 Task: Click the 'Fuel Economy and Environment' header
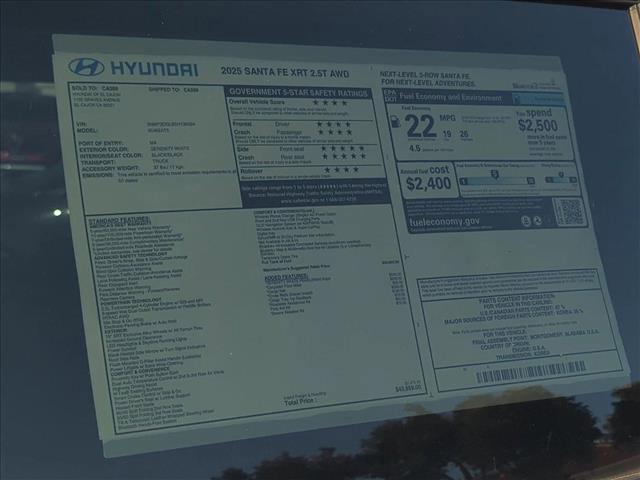(x=450, y=97)
